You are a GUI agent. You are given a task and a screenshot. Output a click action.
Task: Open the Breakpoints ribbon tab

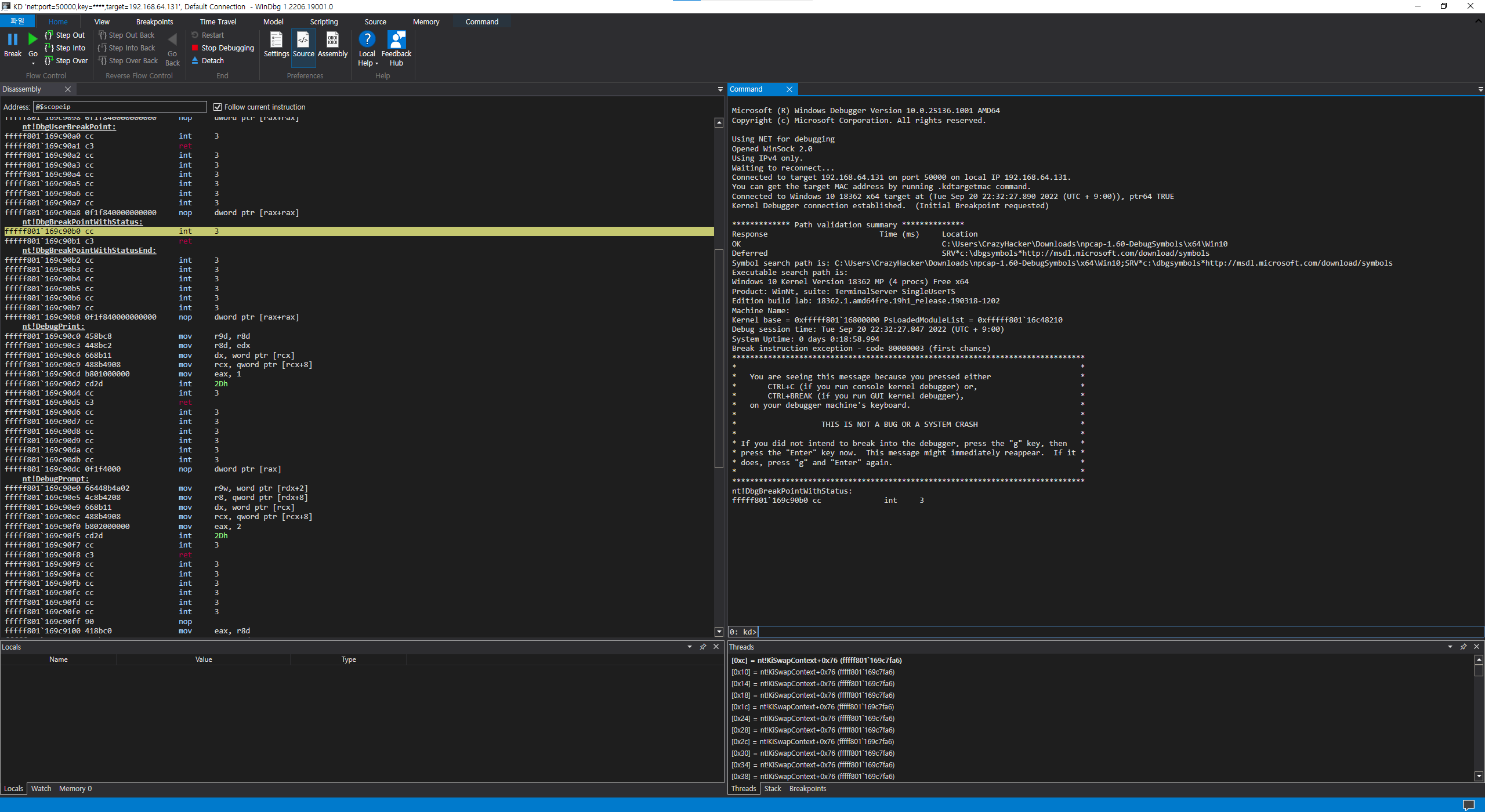point(154,22)
